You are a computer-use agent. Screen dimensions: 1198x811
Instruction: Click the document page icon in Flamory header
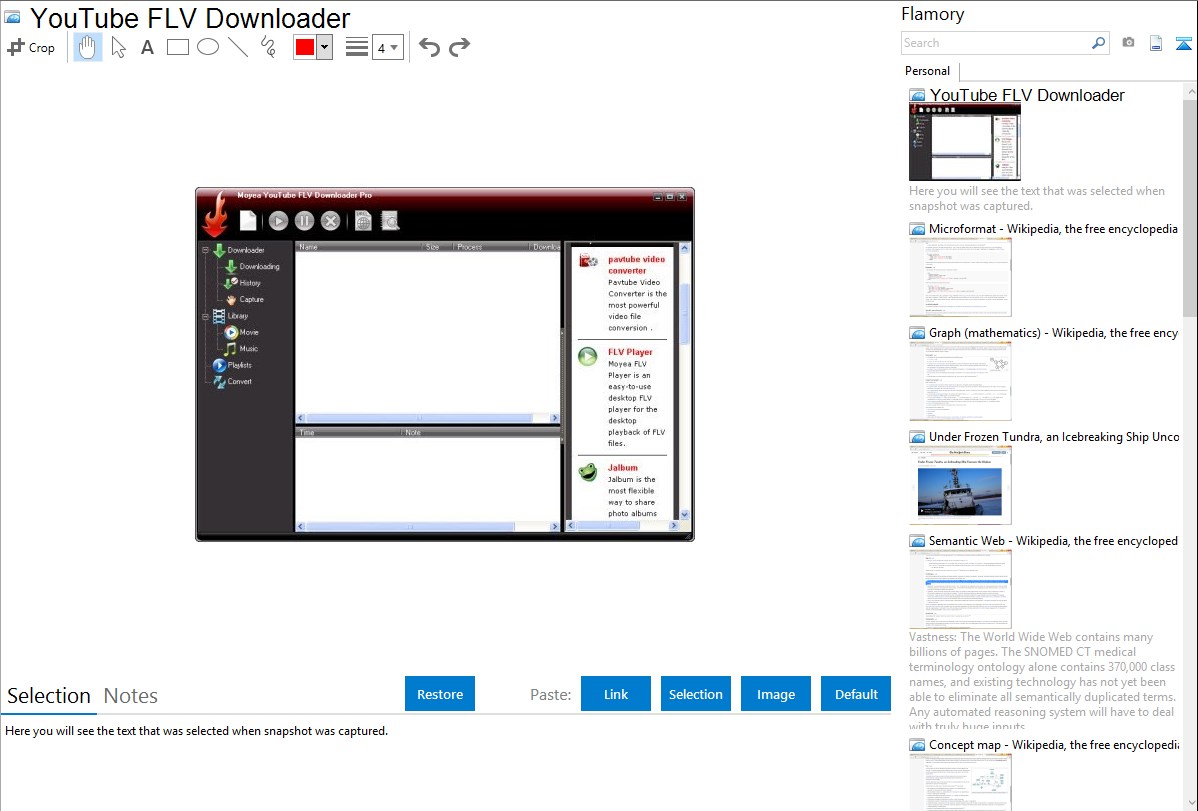pos(1156,43)
